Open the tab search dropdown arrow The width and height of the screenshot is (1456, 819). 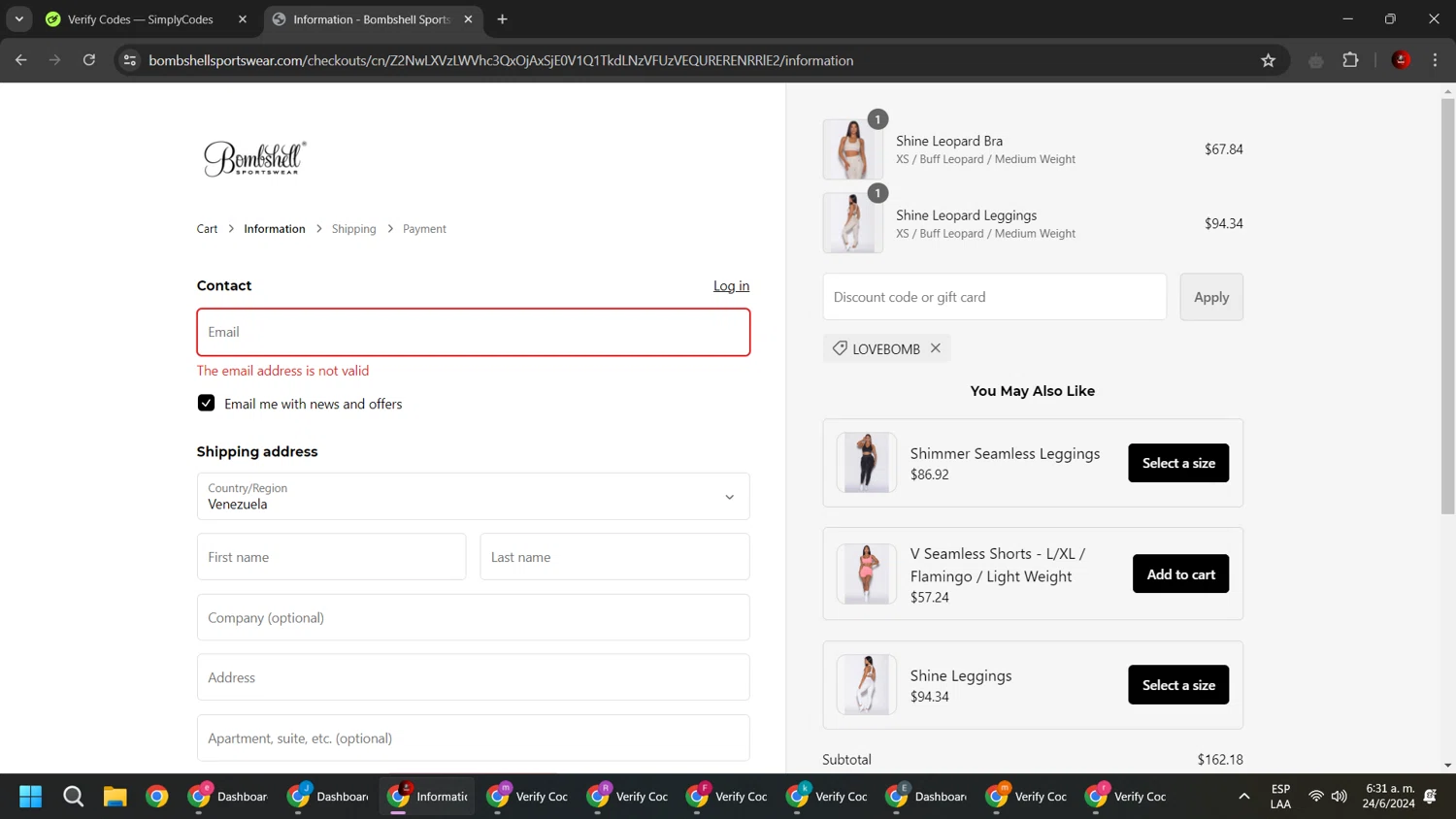click(19, 19)
